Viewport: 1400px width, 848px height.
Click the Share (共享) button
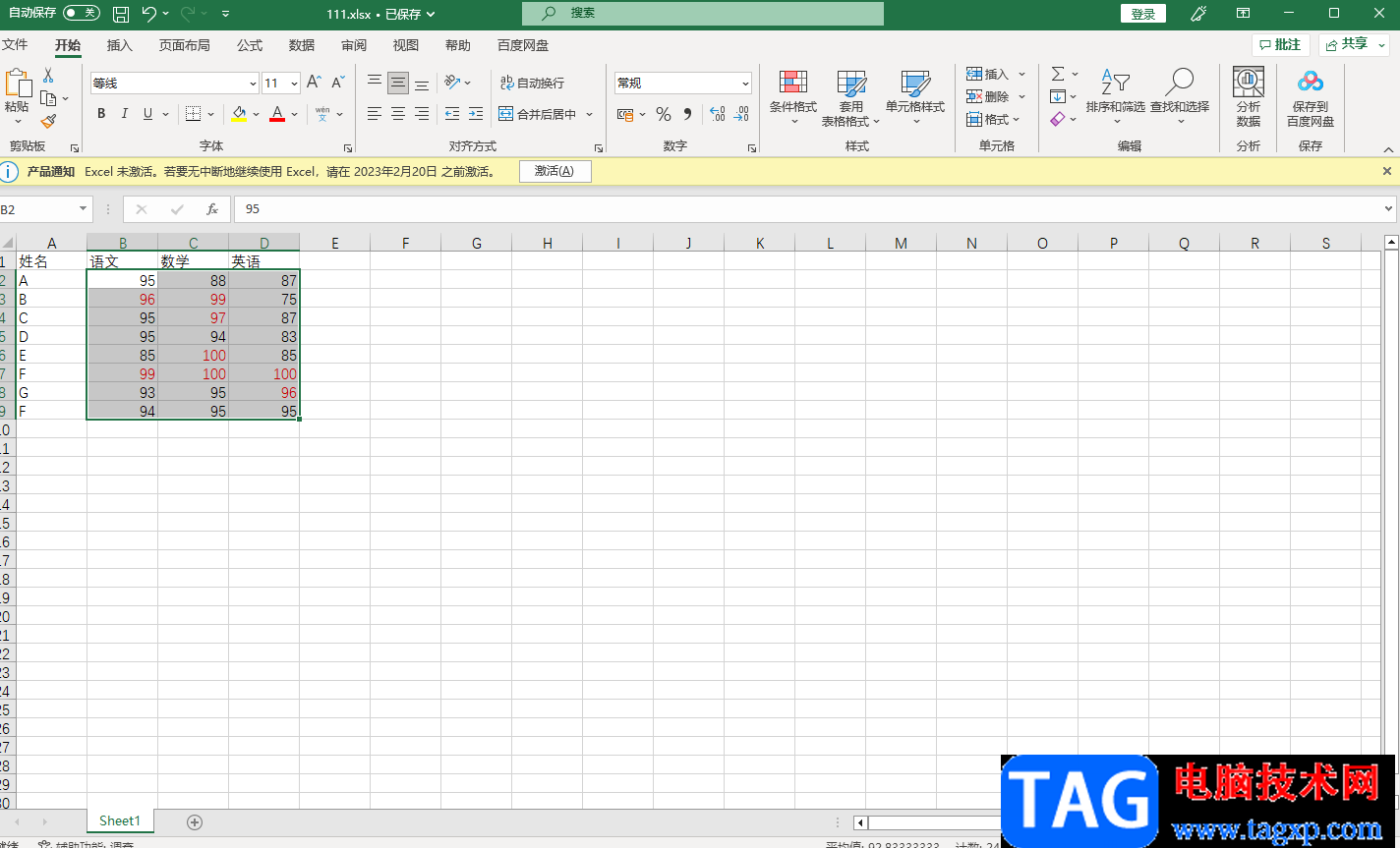(1354, 45)
